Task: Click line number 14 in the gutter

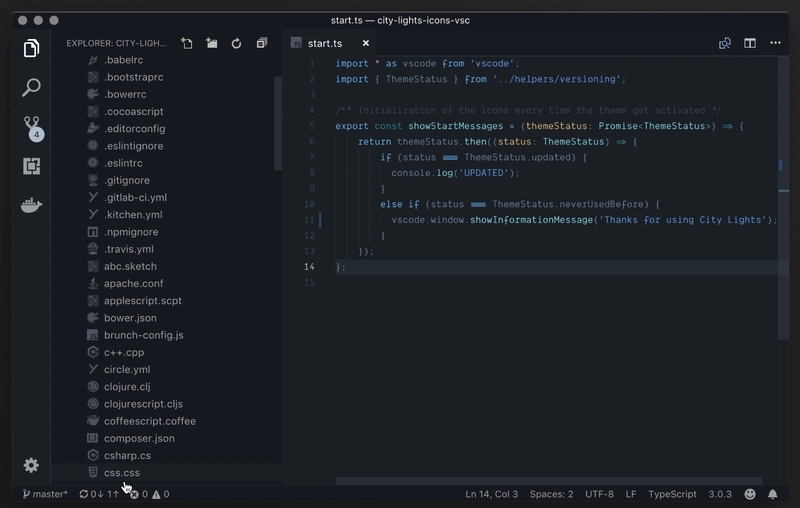Action: [309, 267]
